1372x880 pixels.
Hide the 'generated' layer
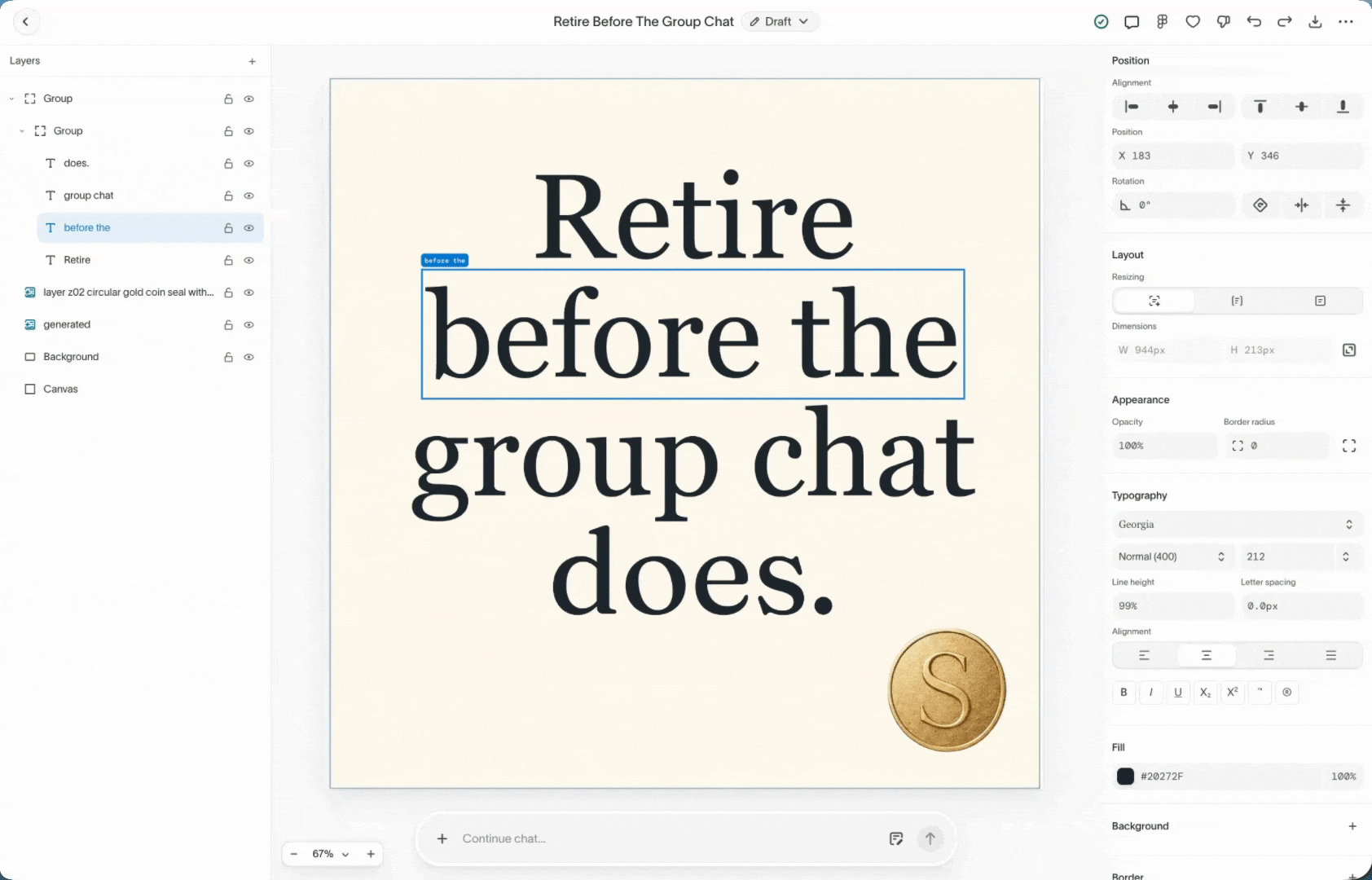pyautogui.click(x=249, y=325)
